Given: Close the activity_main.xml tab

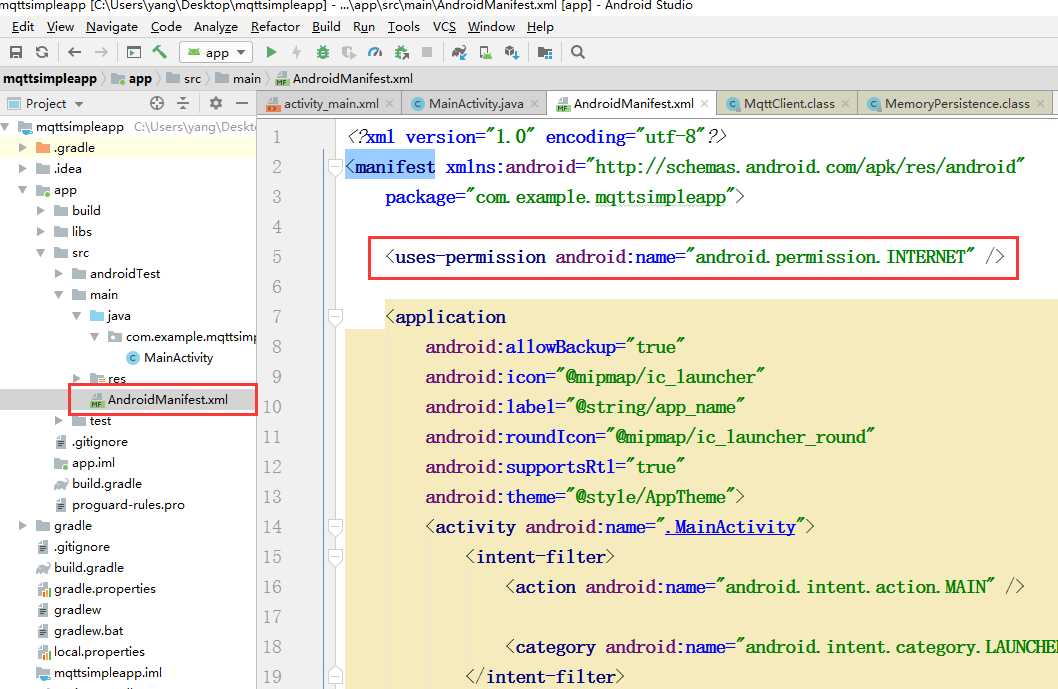Looking at the screenshot, I should pyautogui.click(x=389, y=103).
